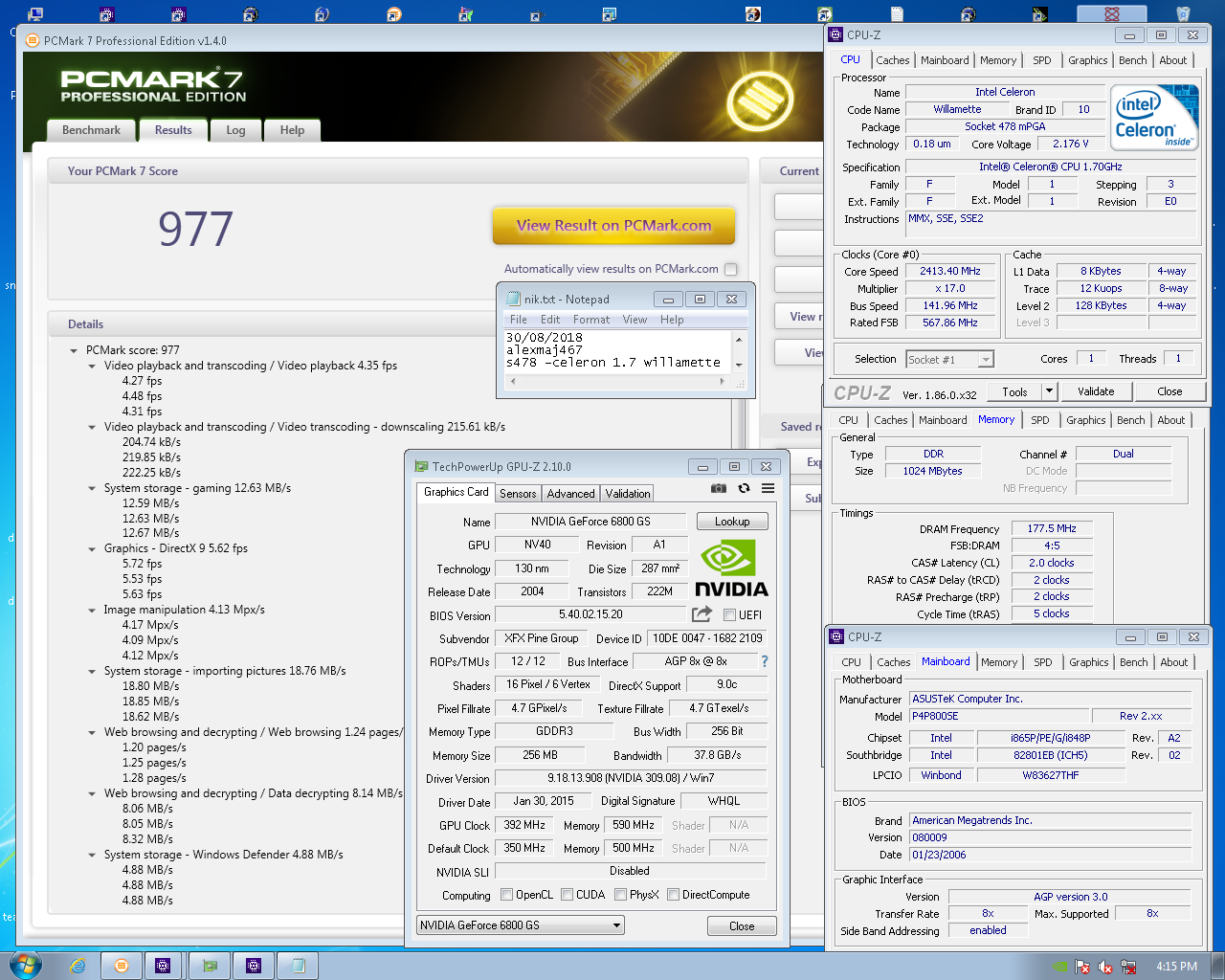Click title icon of Mainboard CPU-Z window
Screen dimensions: 1225x980
coord(836,636)
